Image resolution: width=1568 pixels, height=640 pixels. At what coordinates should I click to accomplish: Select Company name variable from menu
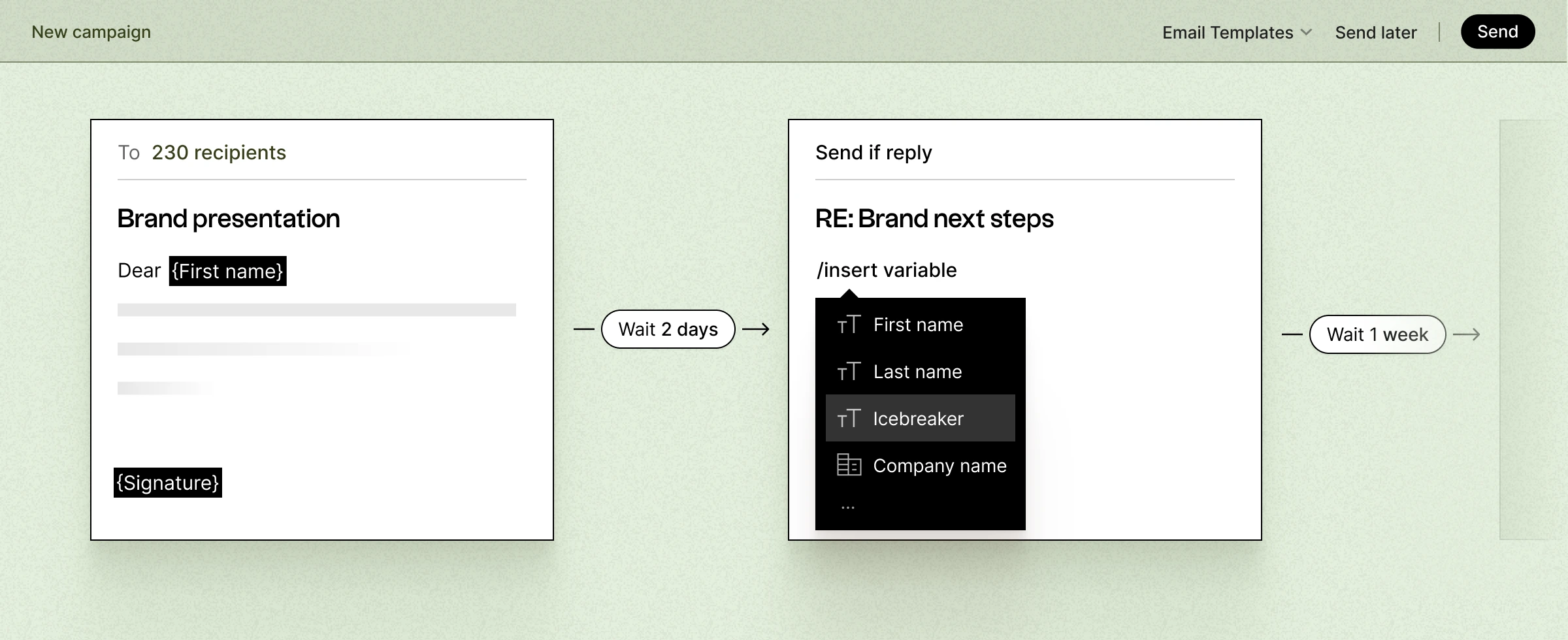pyautogui.click(x=921, y=465)
